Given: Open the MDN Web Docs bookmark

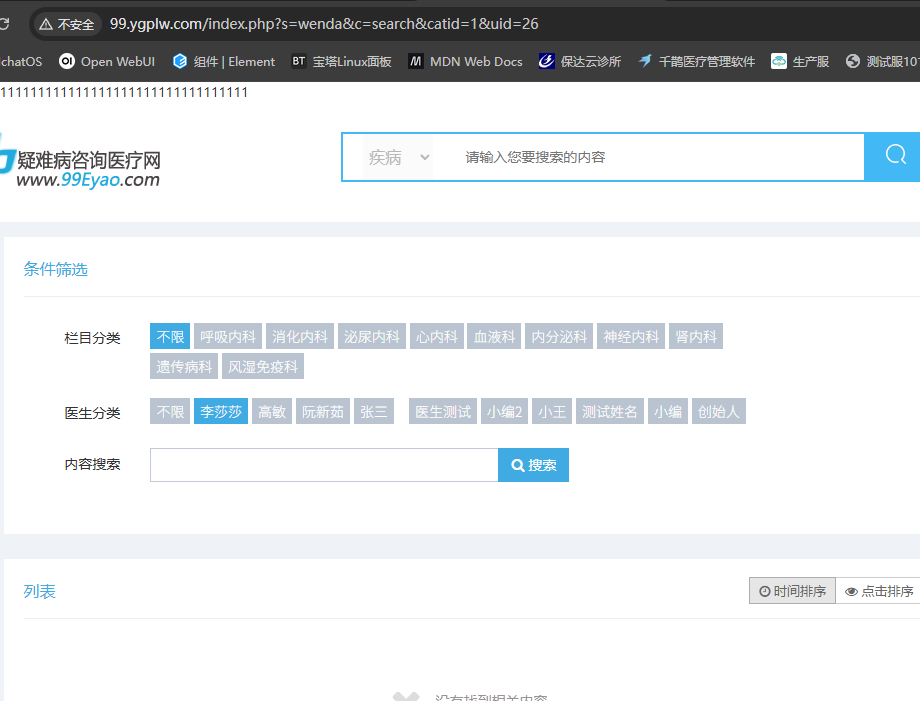Looking at the screenshot, I should (465, 61).
